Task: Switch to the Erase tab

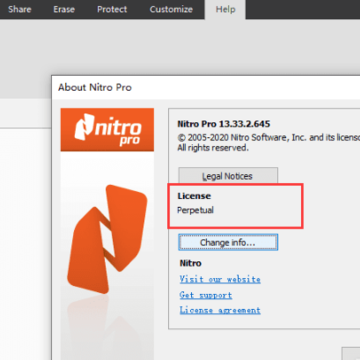Action: pyautogui.click(x=64, y=9)
